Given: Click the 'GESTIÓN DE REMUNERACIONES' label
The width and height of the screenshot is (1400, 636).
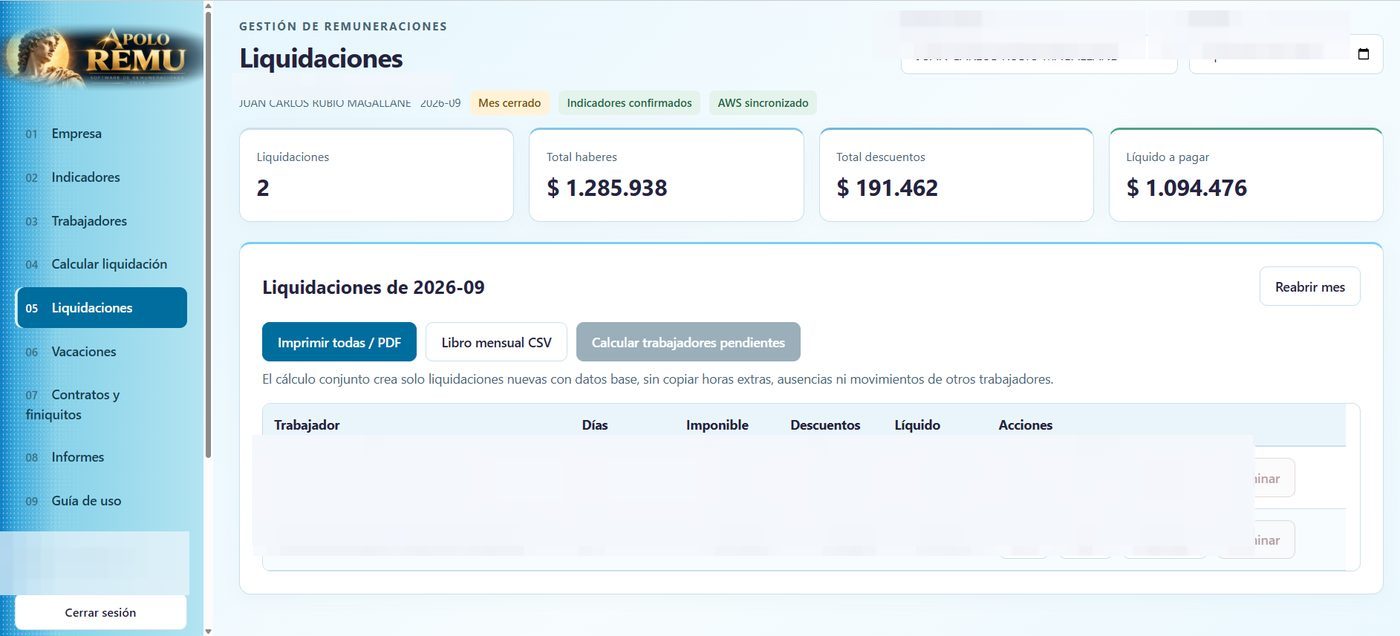Looking at the screenshot, I should 343,27.
